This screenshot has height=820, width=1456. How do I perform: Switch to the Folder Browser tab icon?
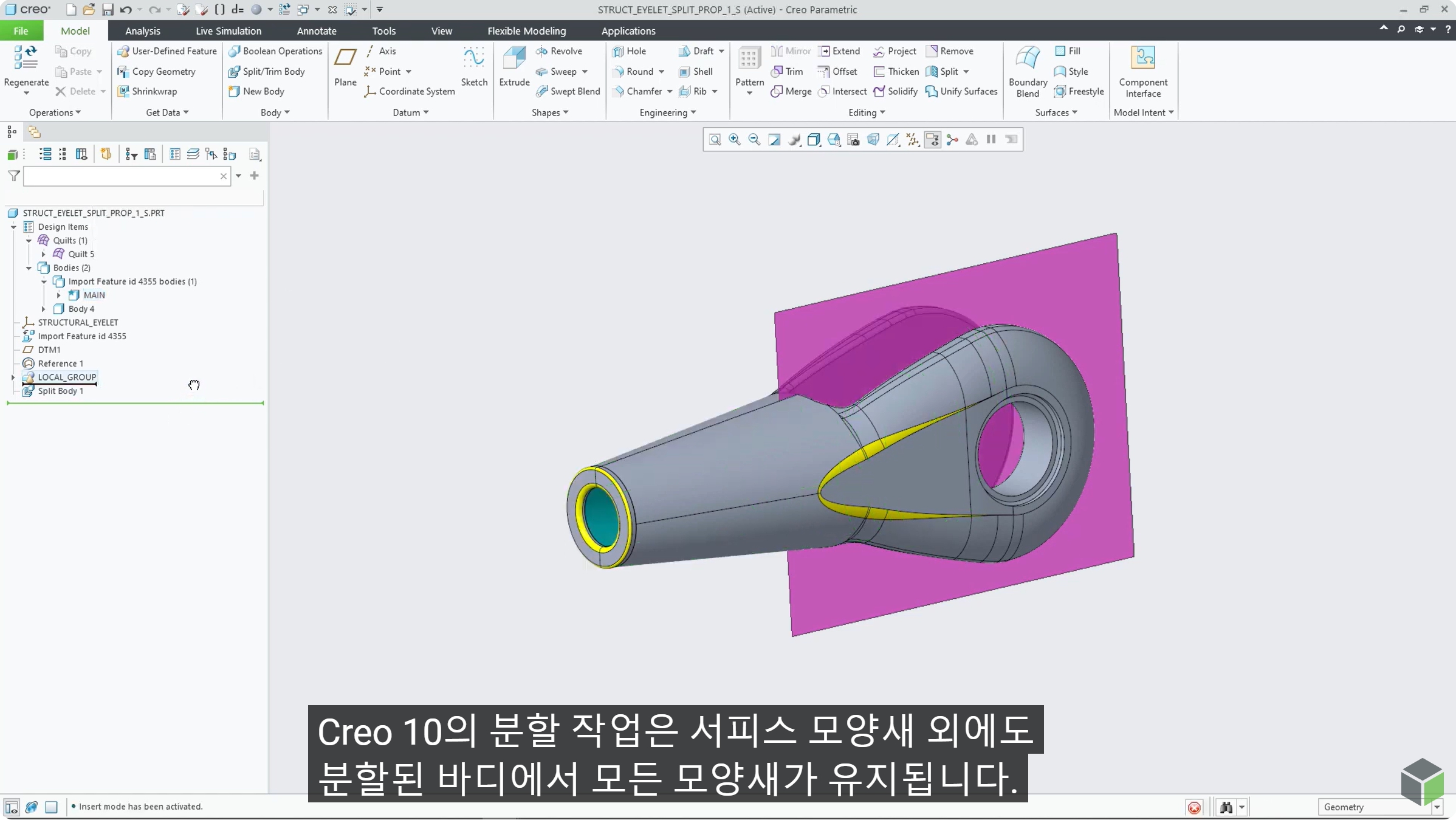34,132
